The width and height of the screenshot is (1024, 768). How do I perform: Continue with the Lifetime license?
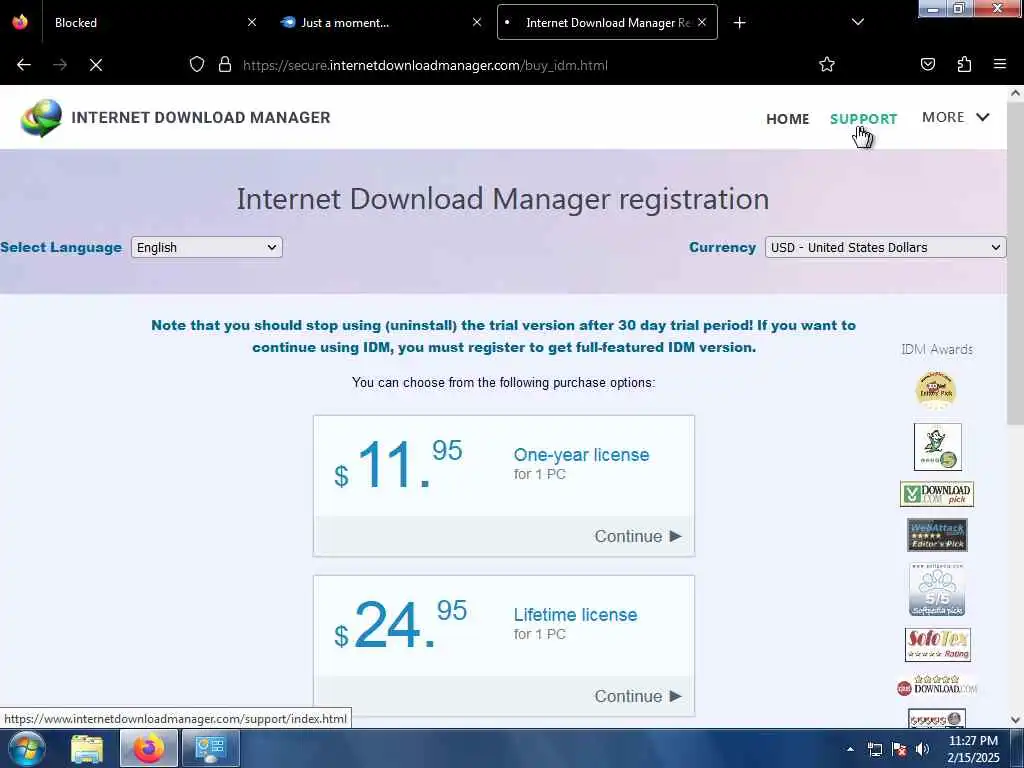tap(638, 696)
